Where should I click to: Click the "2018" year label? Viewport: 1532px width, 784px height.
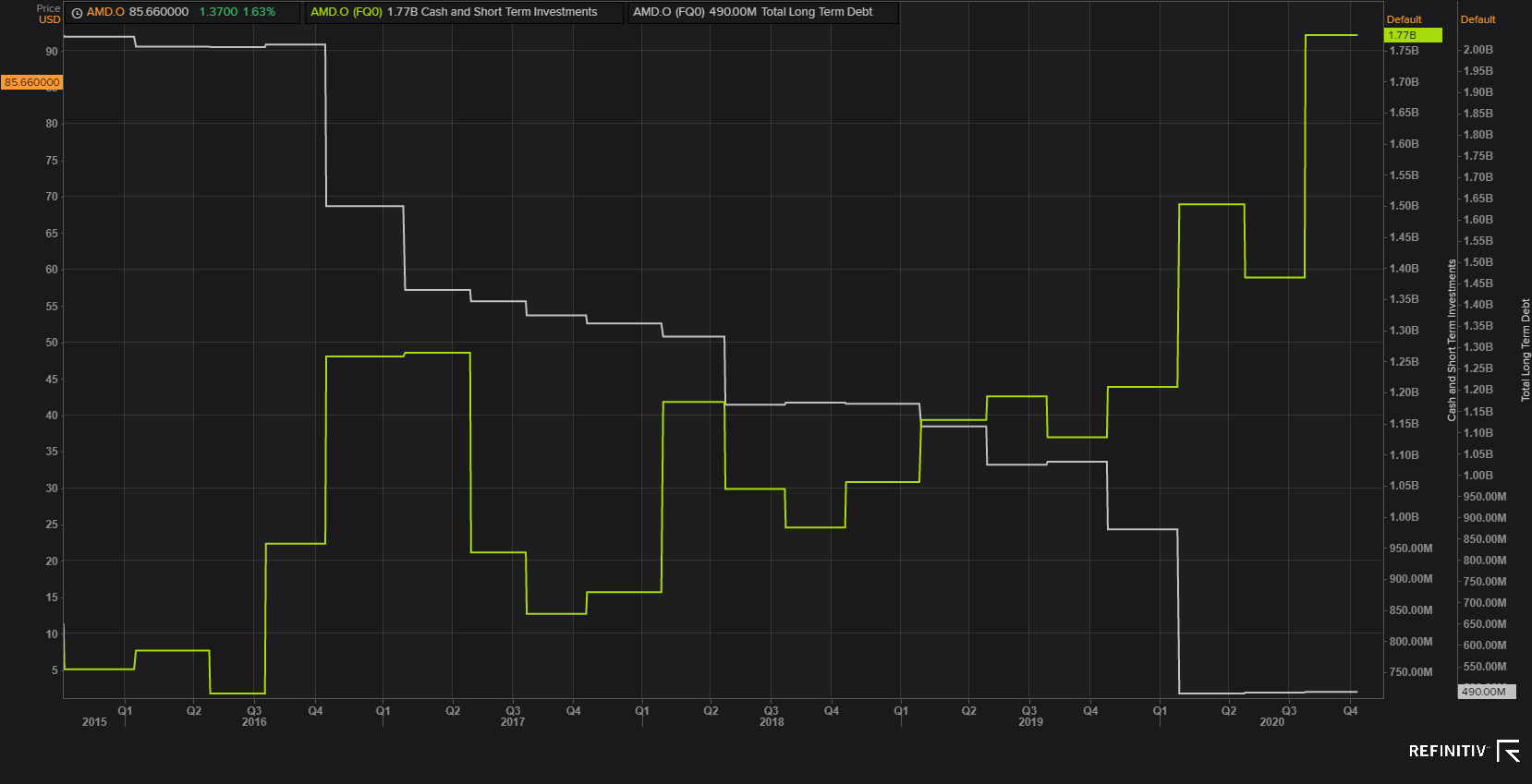[x=772, y=722]
